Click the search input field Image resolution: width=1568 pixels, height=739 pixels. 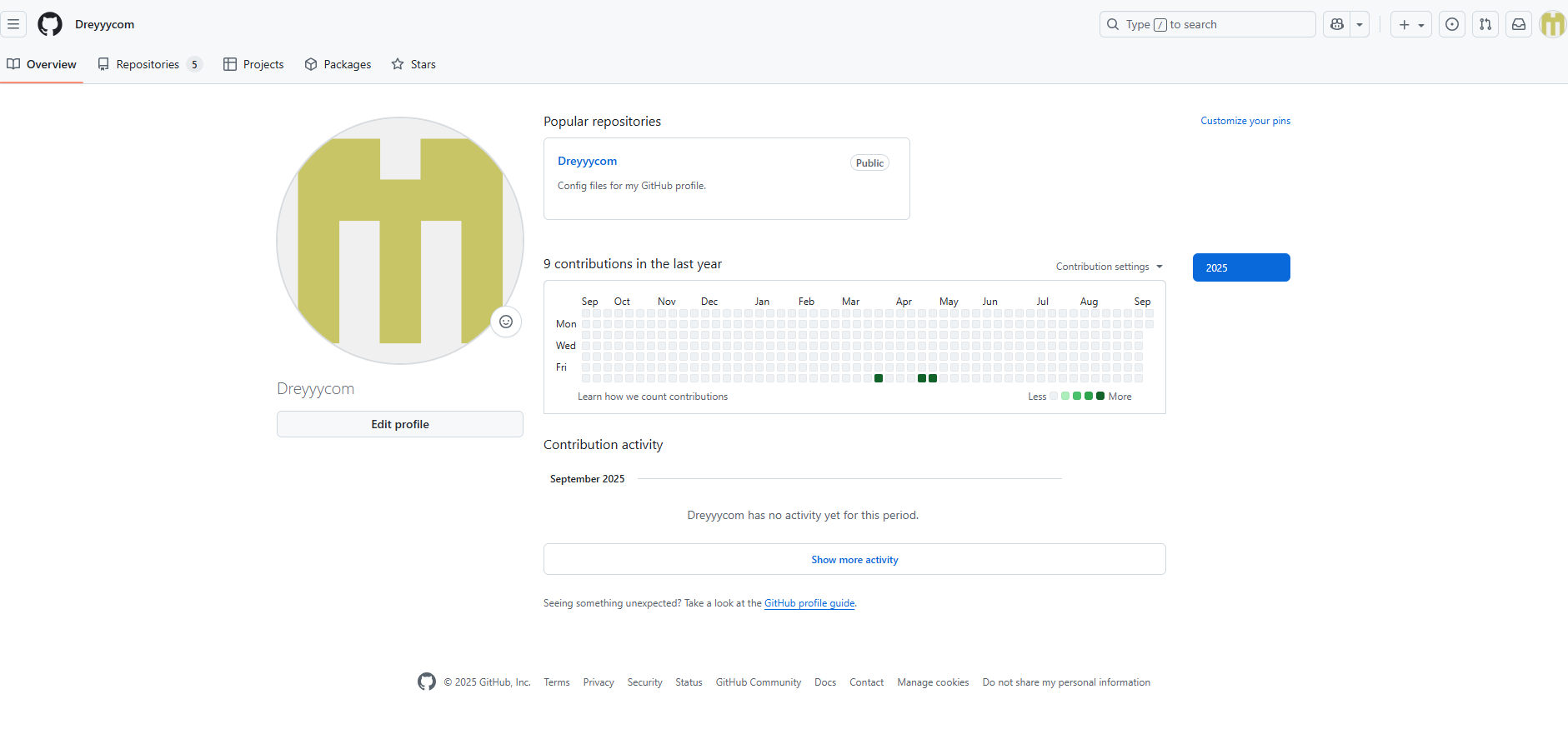coord(1207,24)
